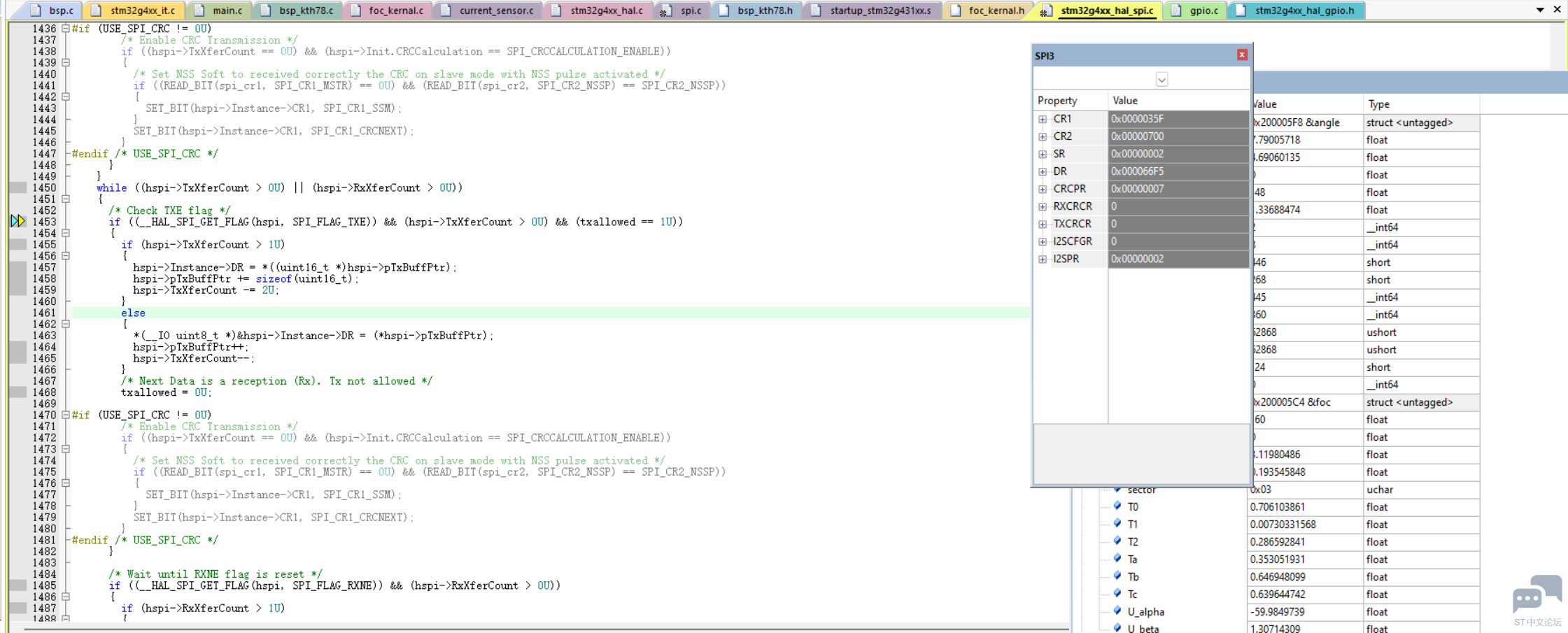The width and height of the screenshot is (1568, 633).
Task: Select watch value 0.00730331568
Action: [x=1306, y=525]
